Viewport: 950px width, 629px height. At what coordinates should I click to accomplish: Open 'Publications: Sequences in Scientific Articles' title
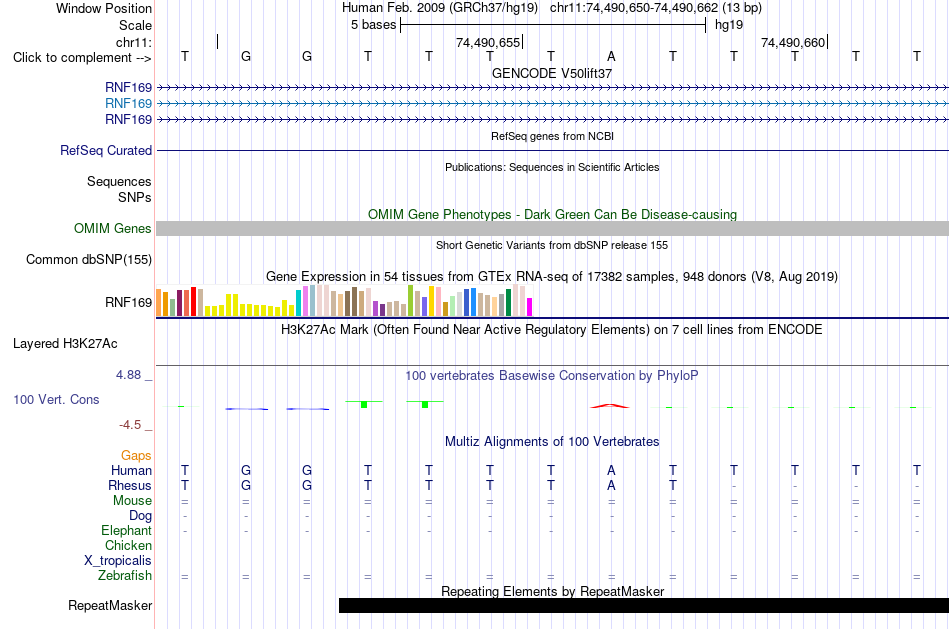coord(552,167)
